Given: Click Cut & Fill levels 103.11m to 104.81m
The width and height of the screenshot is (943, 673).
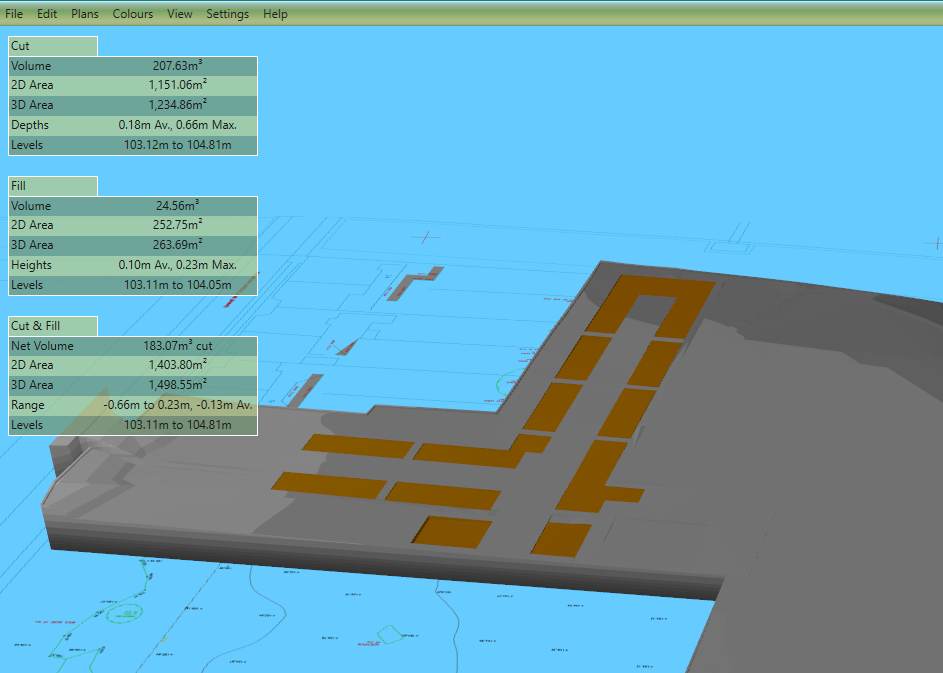Looking at the screenshot, I should click(x=177, y=425).
